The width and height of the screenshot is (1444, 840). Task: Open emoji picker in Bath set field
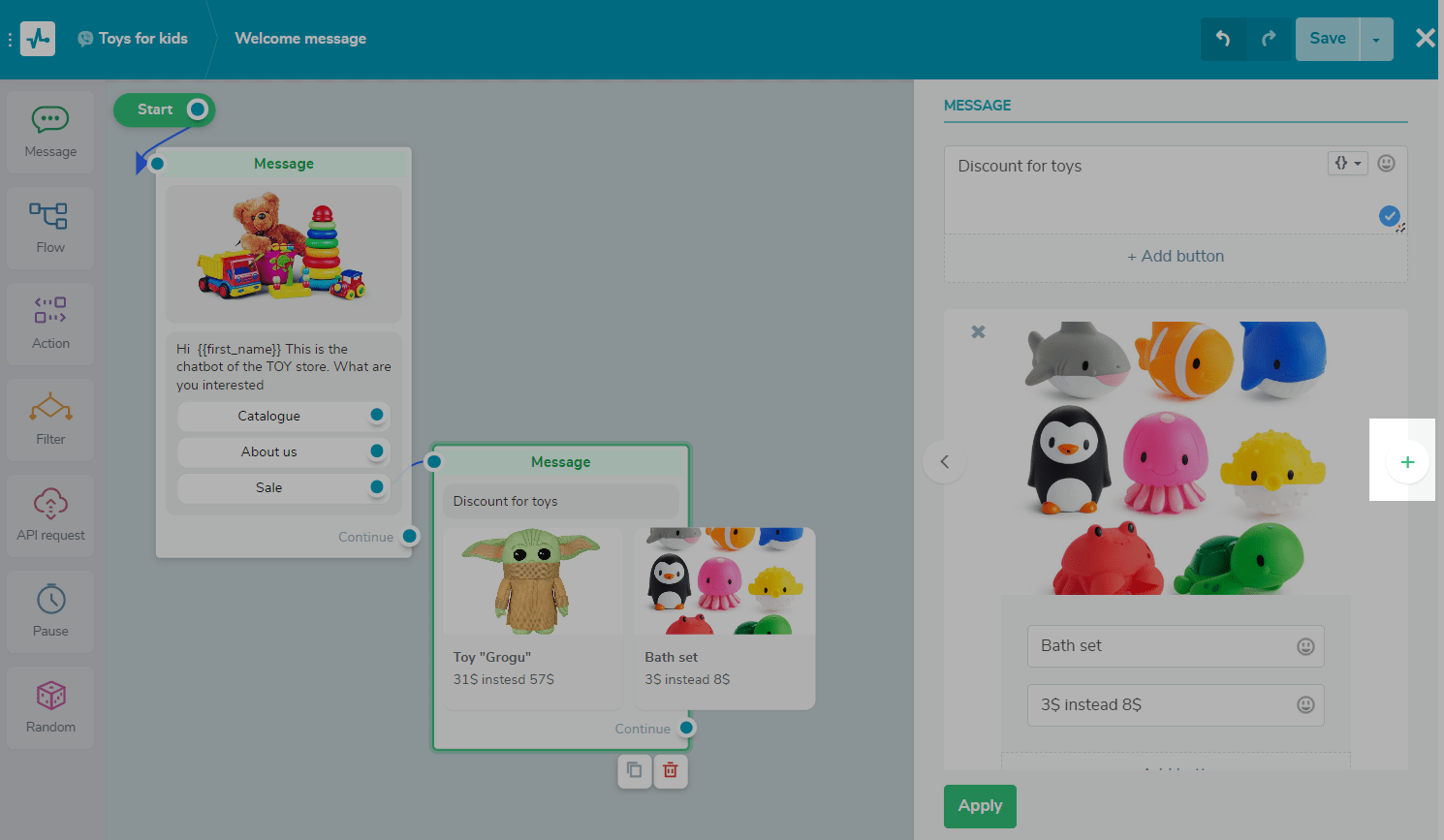pyautogui.click(x=1305, y=646)
